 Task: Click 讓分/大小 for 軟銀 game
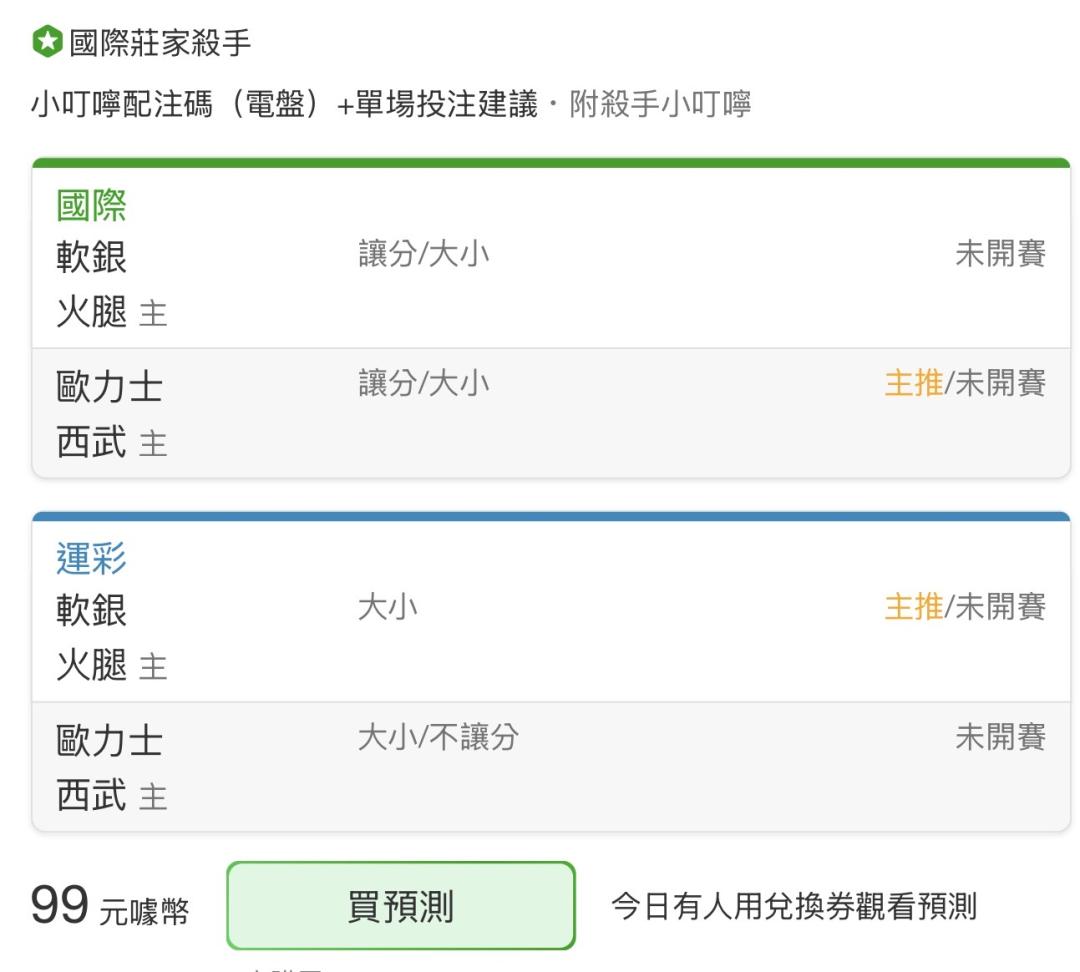(x=424, y=254)
